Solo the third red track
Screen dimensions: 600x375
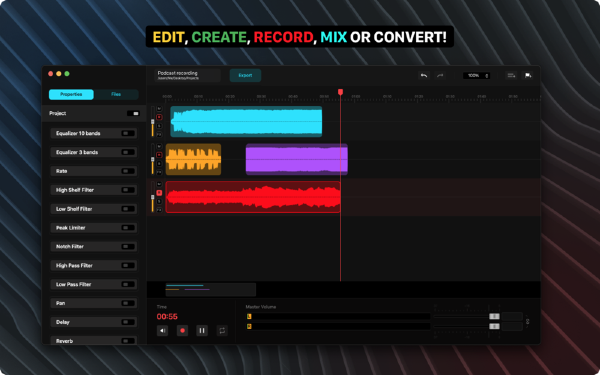coord(159,202)
